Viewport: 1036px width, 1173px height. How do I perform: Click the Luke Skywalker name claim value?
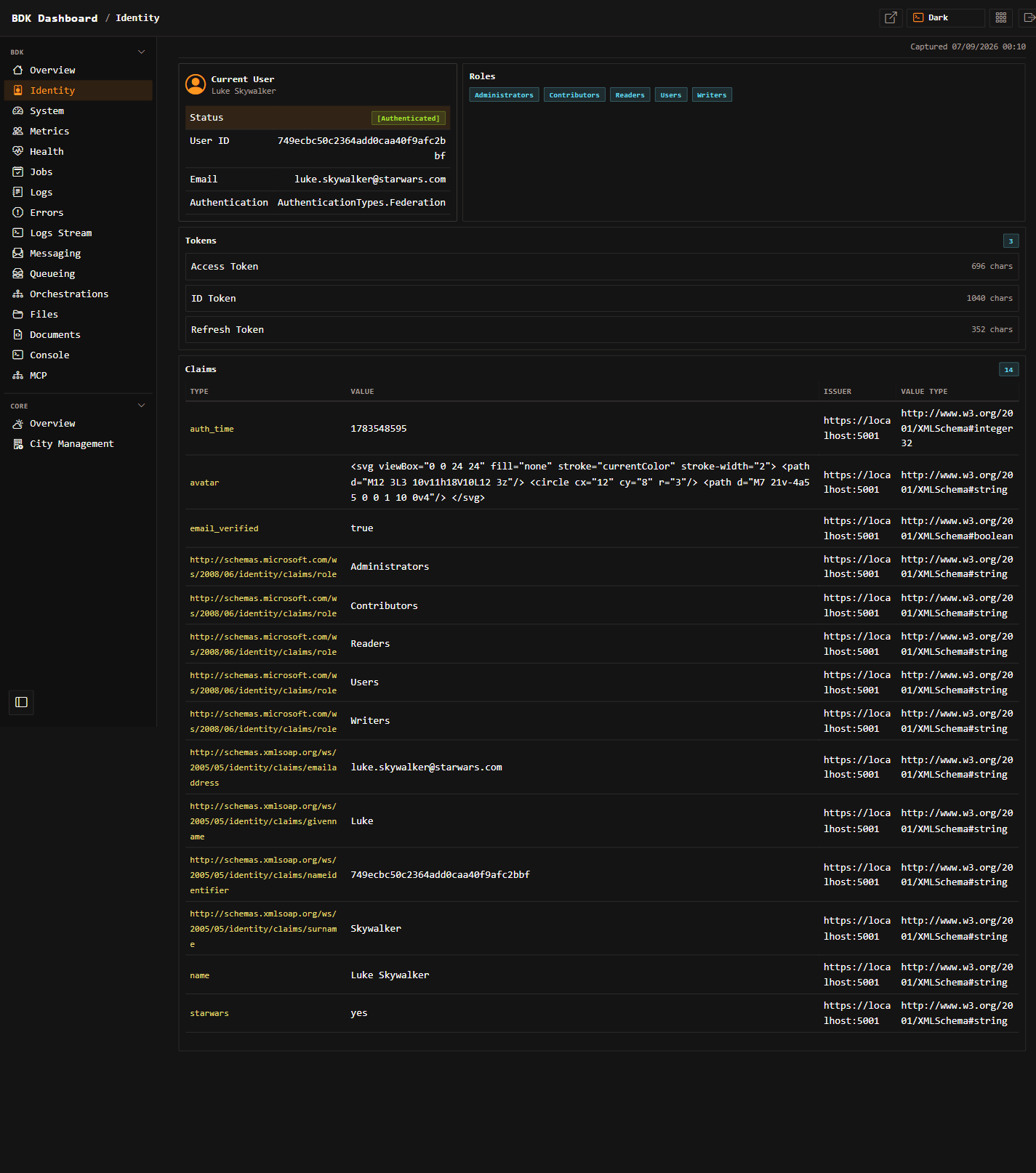click(390, 975)
